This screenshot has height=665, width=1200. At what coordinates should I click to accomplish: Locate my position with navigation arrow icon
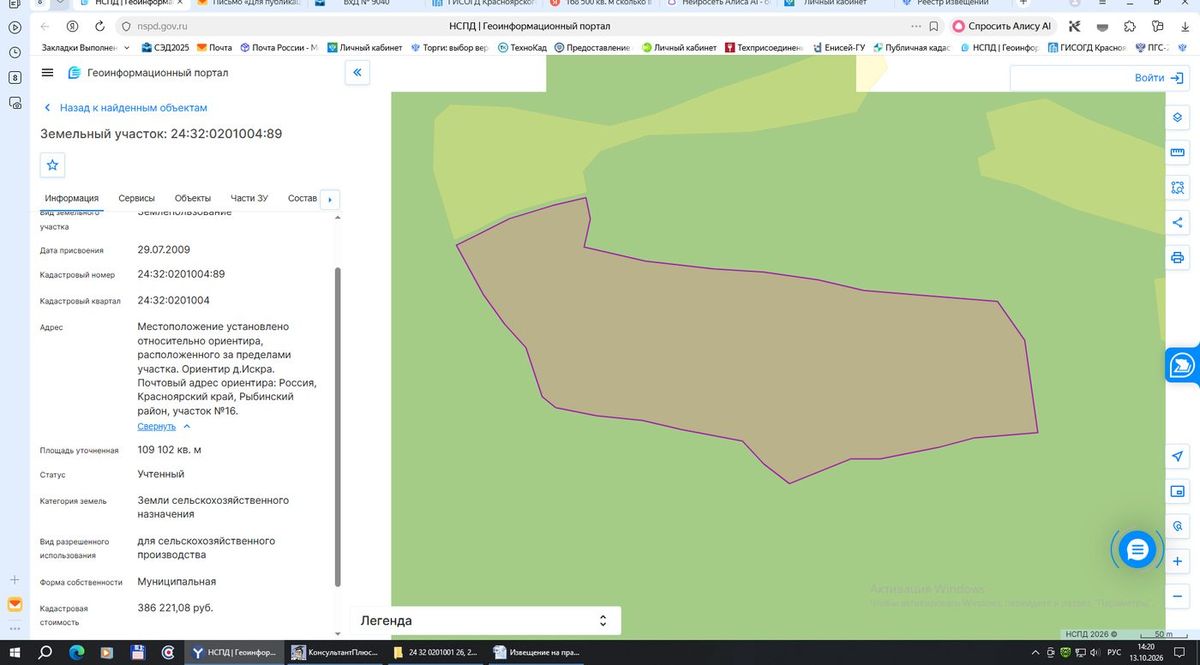[x=1177, y=456]
